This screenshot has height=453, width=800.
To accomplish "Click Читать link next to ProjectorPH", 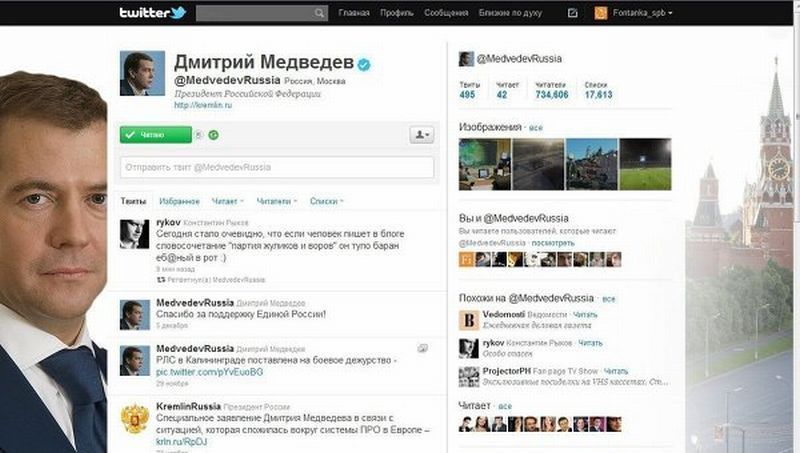I will point(616,371).
